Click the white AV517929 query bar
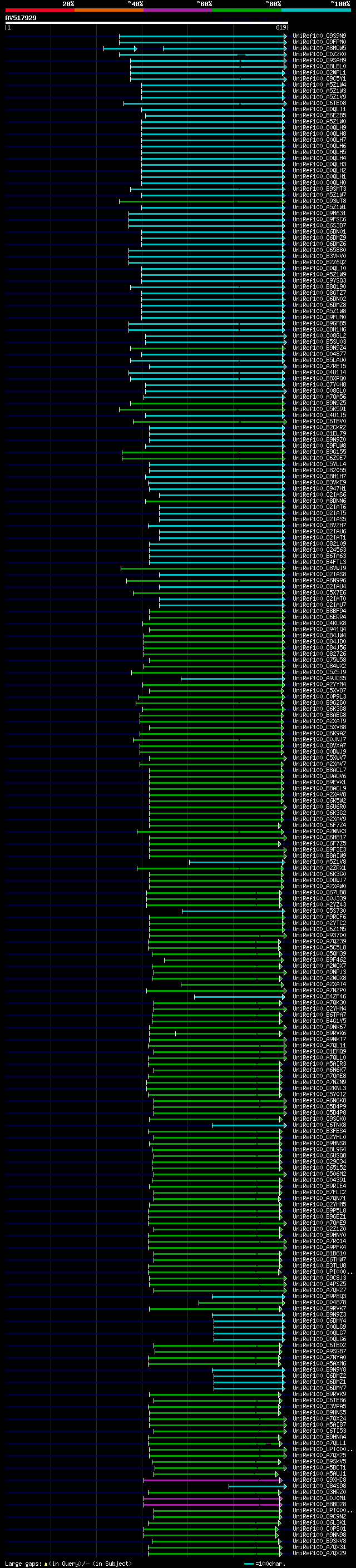The image size is (356, 1568). 147,23
